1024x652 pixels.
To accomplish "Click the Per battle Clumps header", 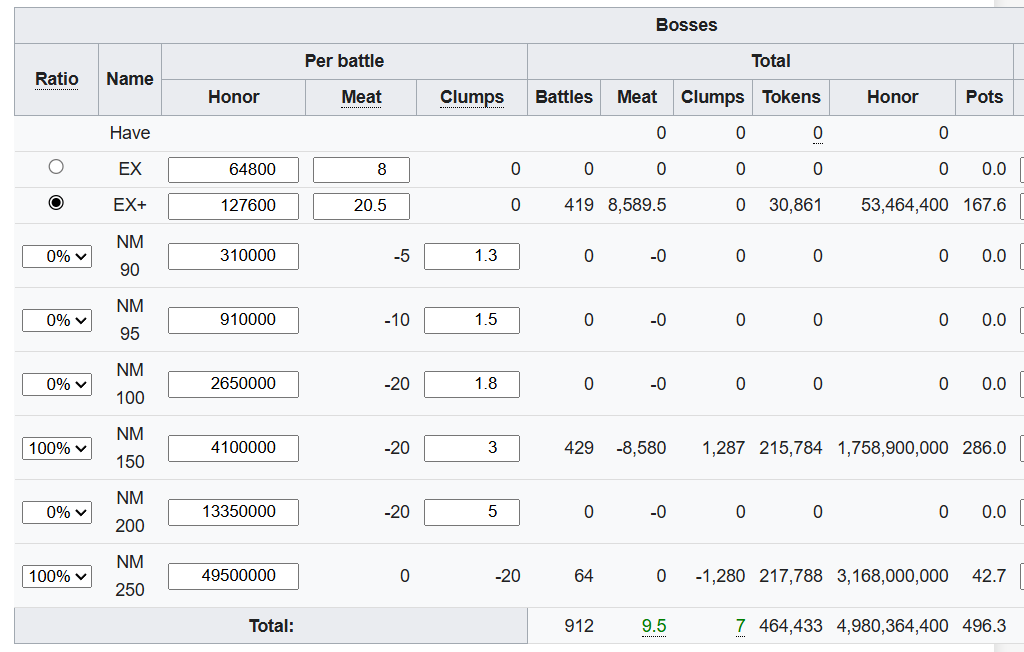I will click(x=472, y=97).
